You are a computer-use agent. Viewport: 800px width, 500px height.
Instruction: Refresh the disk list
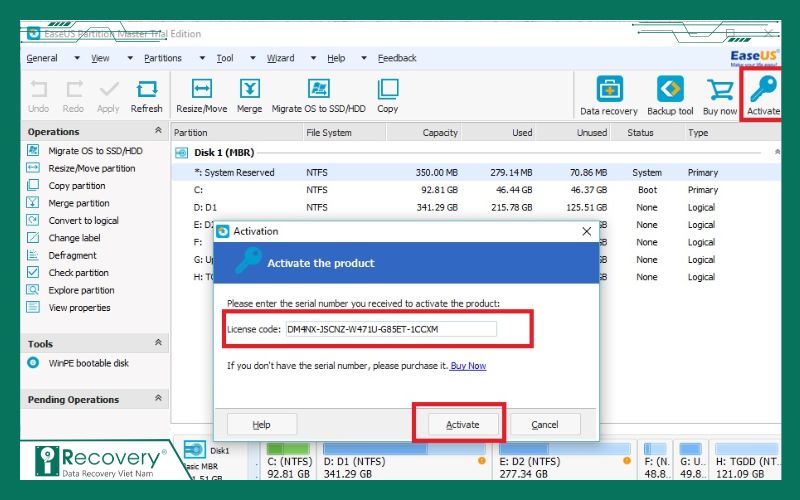click(x=146, y=96)
